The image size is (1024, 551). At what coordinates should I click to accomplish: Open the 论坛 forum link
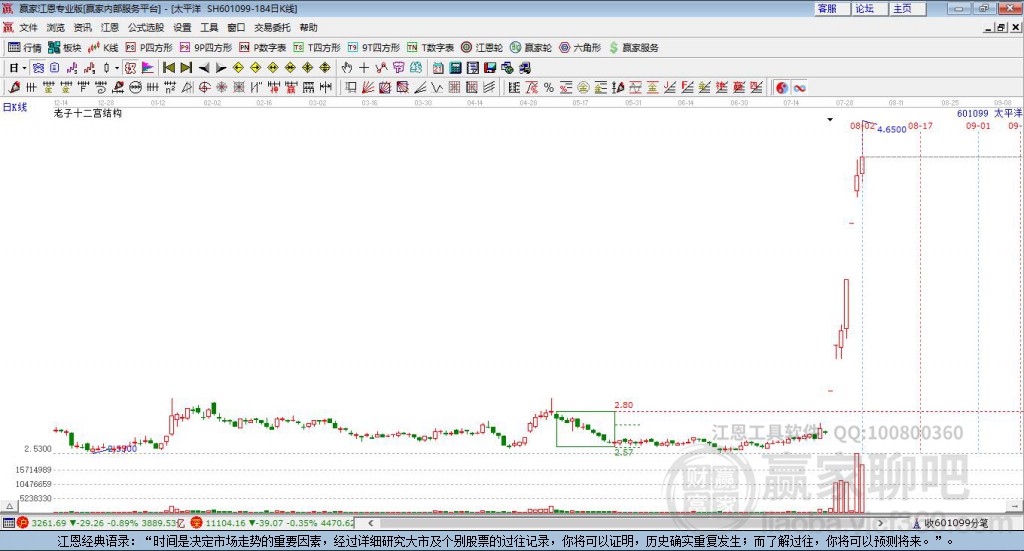click(x=864, y=8)
